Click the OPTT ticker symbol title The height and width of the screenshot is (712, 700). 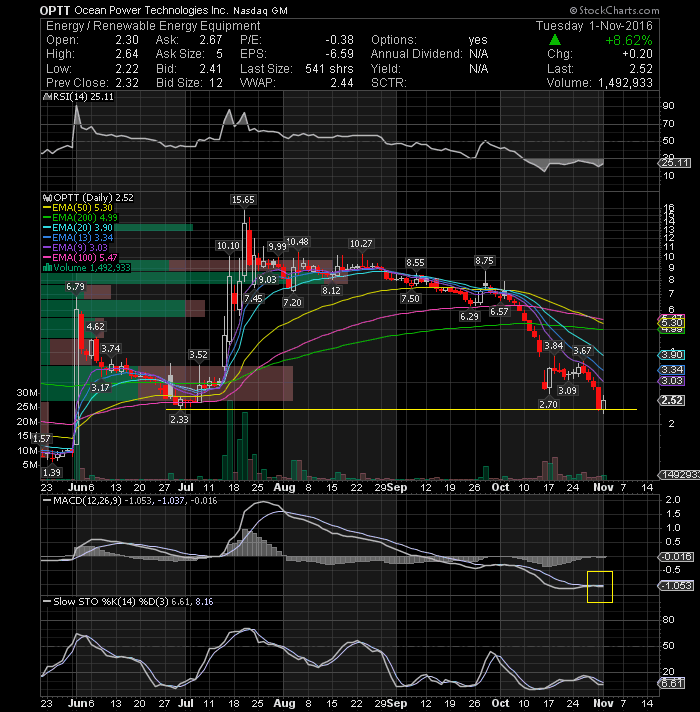point(55,10)
